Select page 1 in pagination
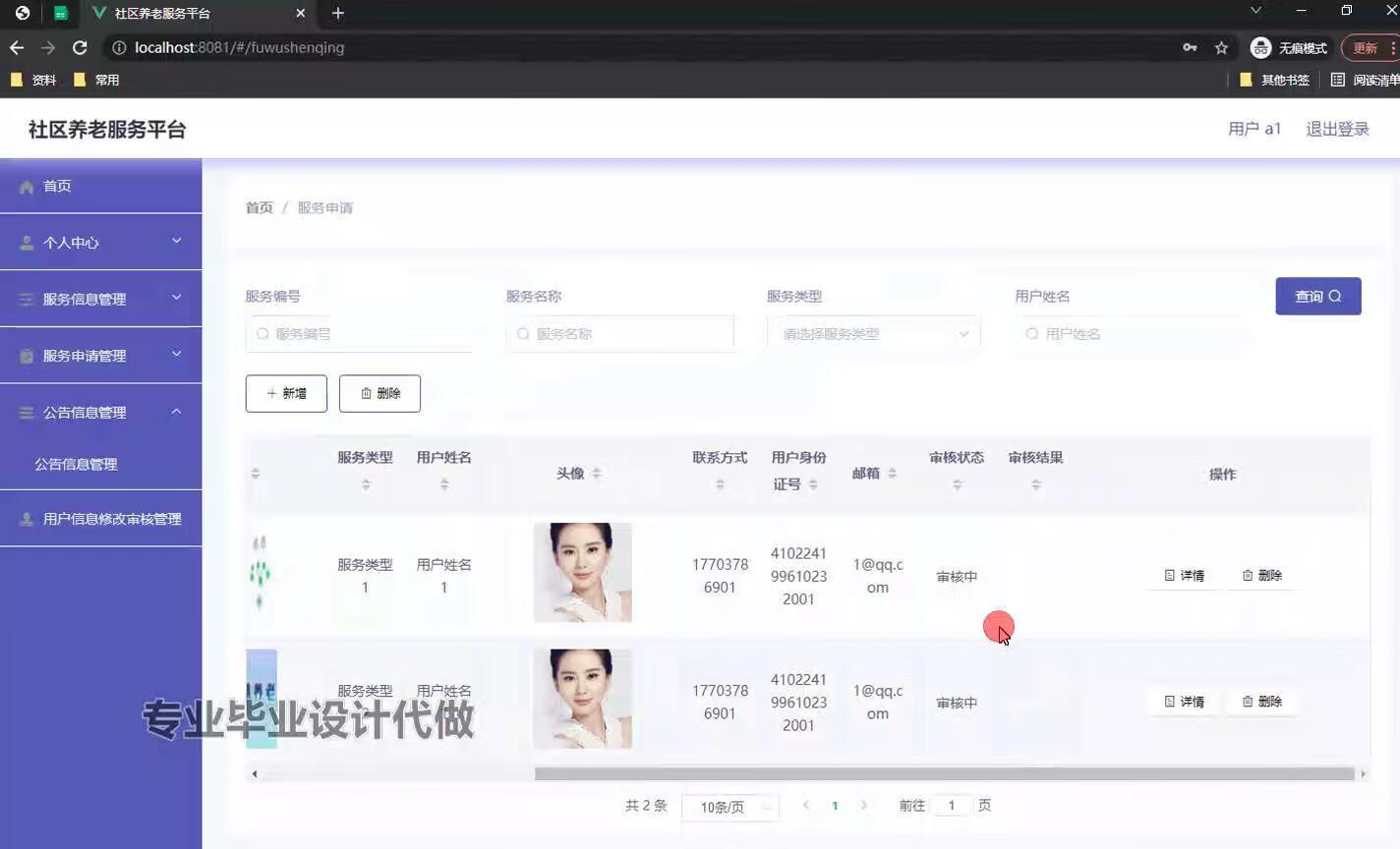 coord(835,806)
